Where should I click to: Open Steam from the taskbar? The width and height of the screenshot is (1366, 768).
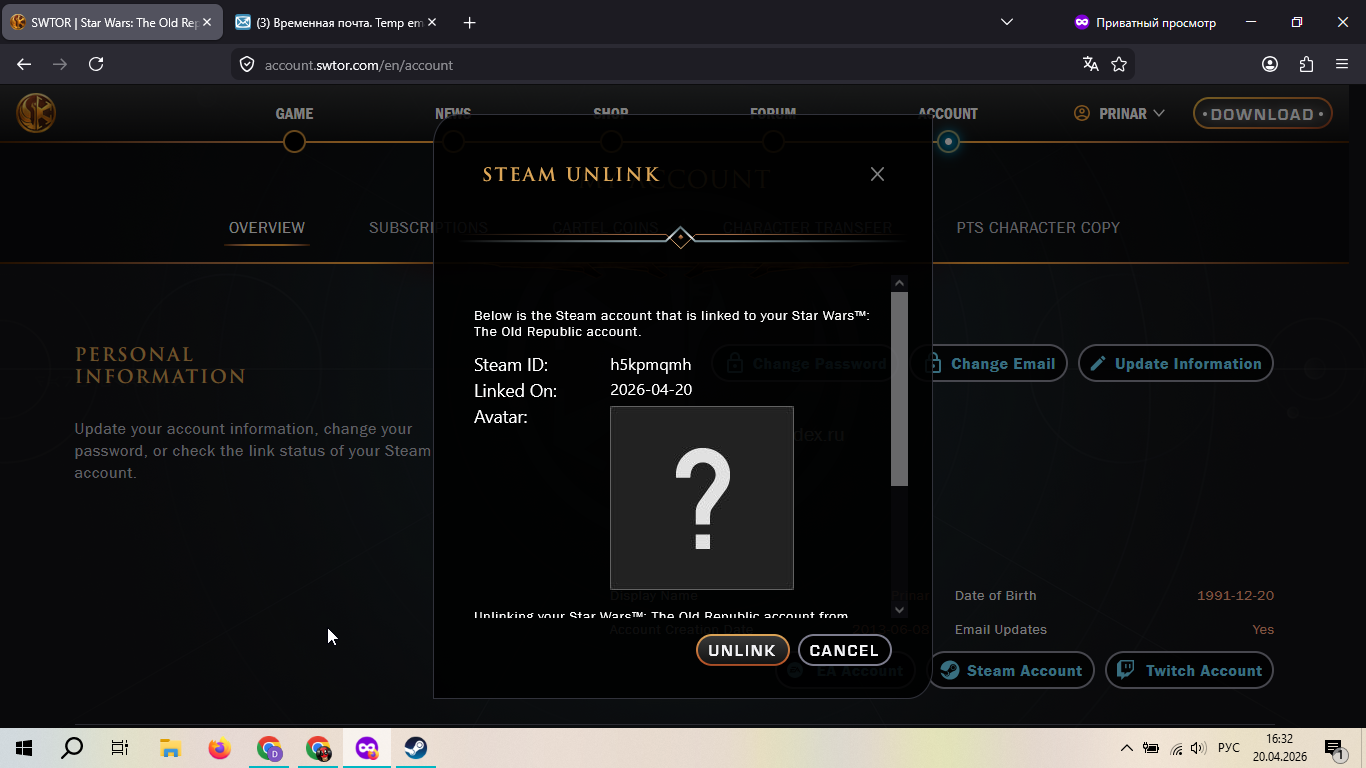[415, 748]
